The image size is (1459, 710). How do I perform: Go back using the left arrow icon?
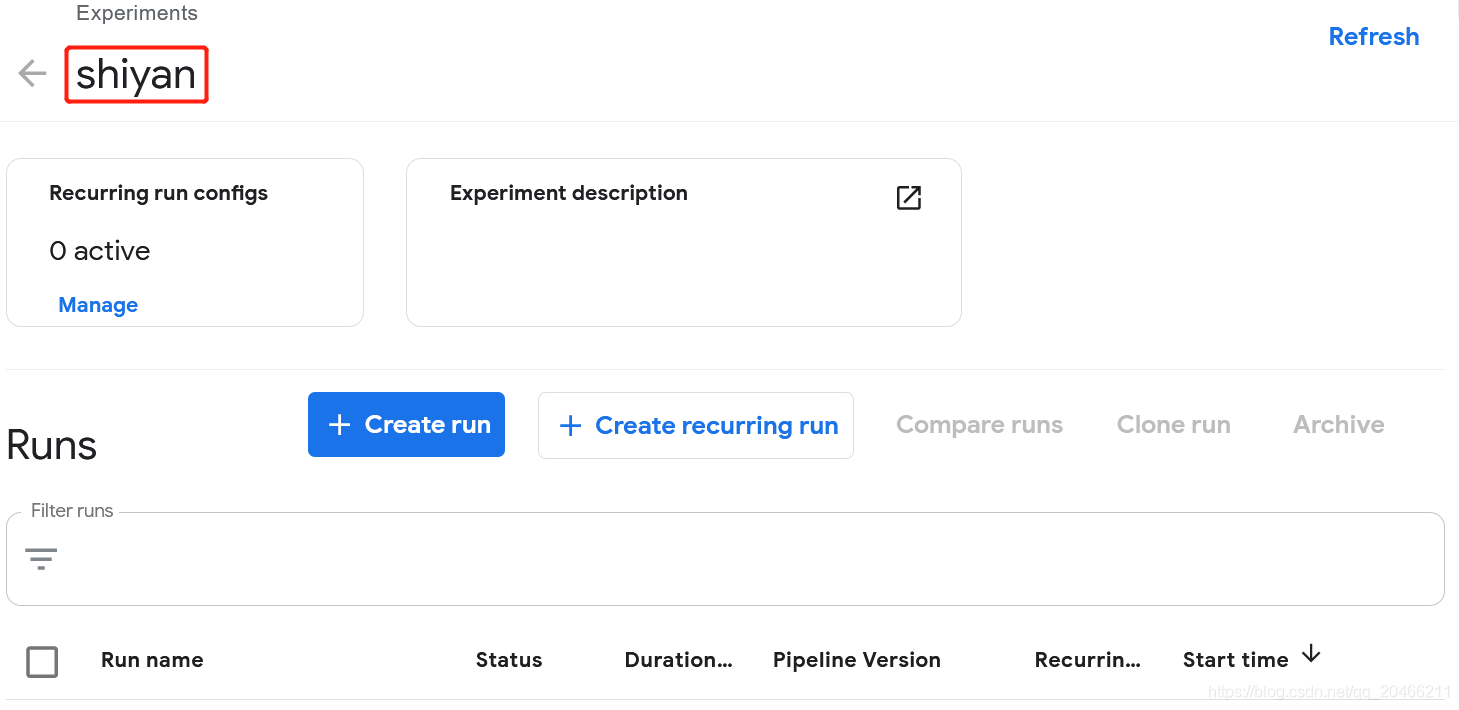(x=33, y=74)
